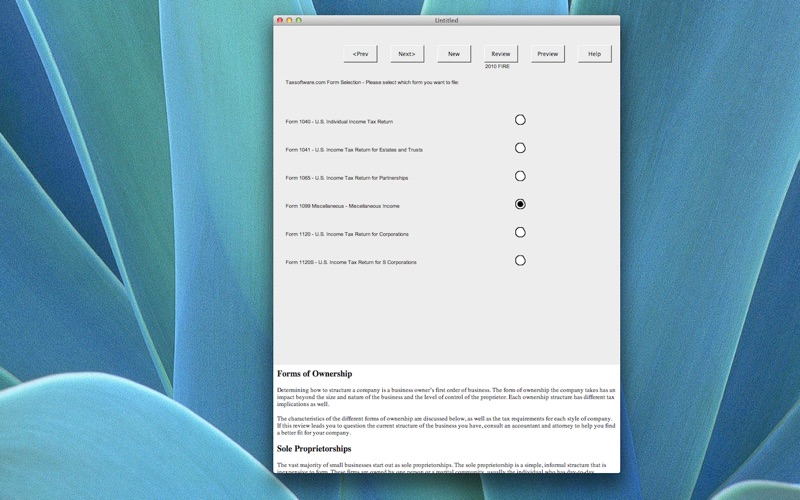Click the Untitled window title bar

tap(446, 20)
